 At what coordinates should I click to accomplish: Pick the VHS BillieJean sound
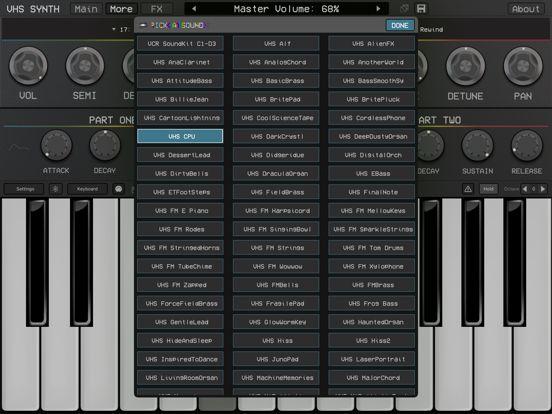(x=180, y=99)
